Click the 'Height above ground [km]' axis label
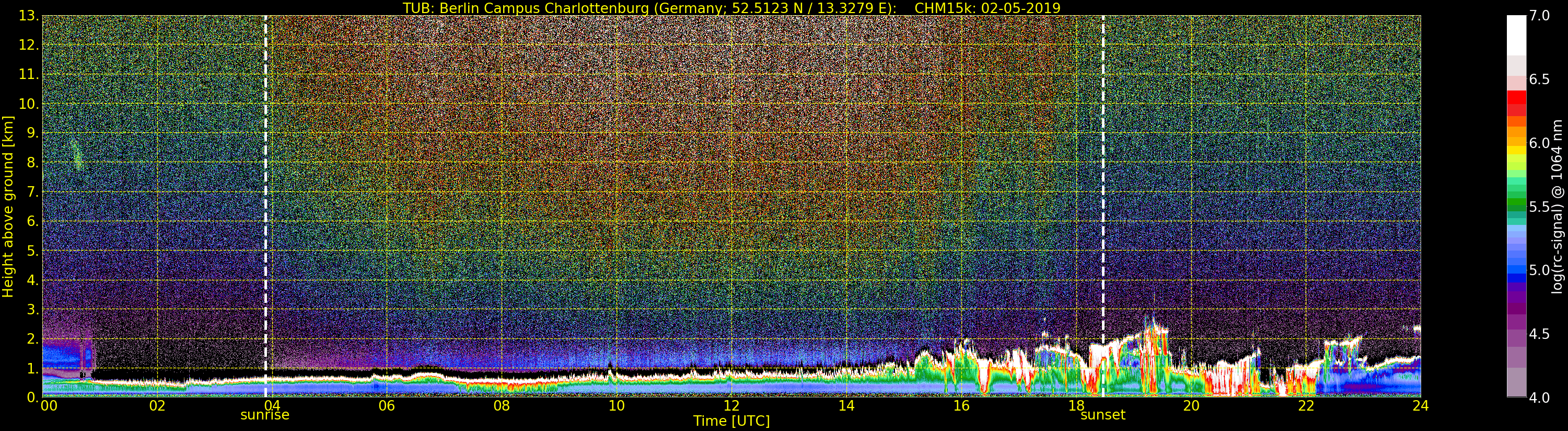This screenshot has height=431, width=1568. [x=8, y=207]
